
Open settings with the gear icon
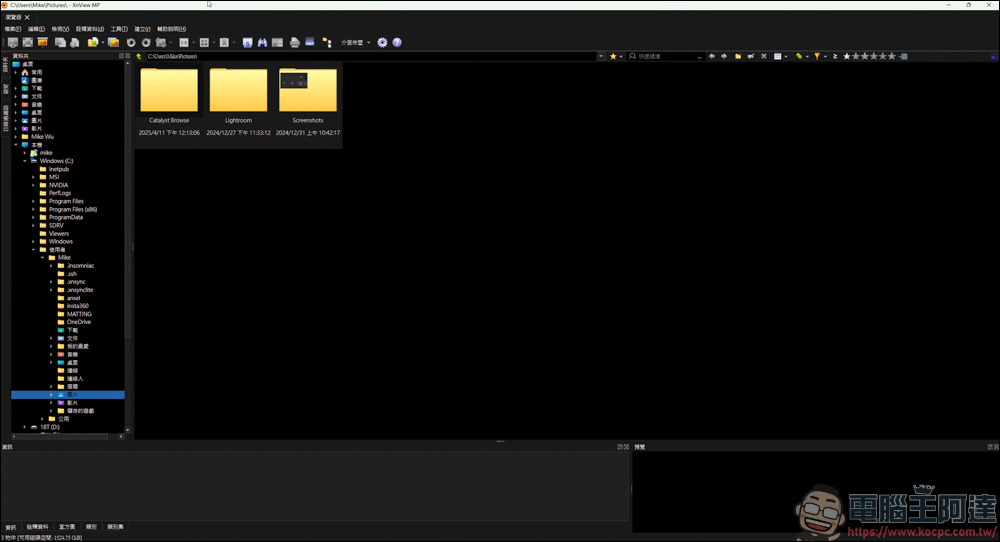coord(382,43)
